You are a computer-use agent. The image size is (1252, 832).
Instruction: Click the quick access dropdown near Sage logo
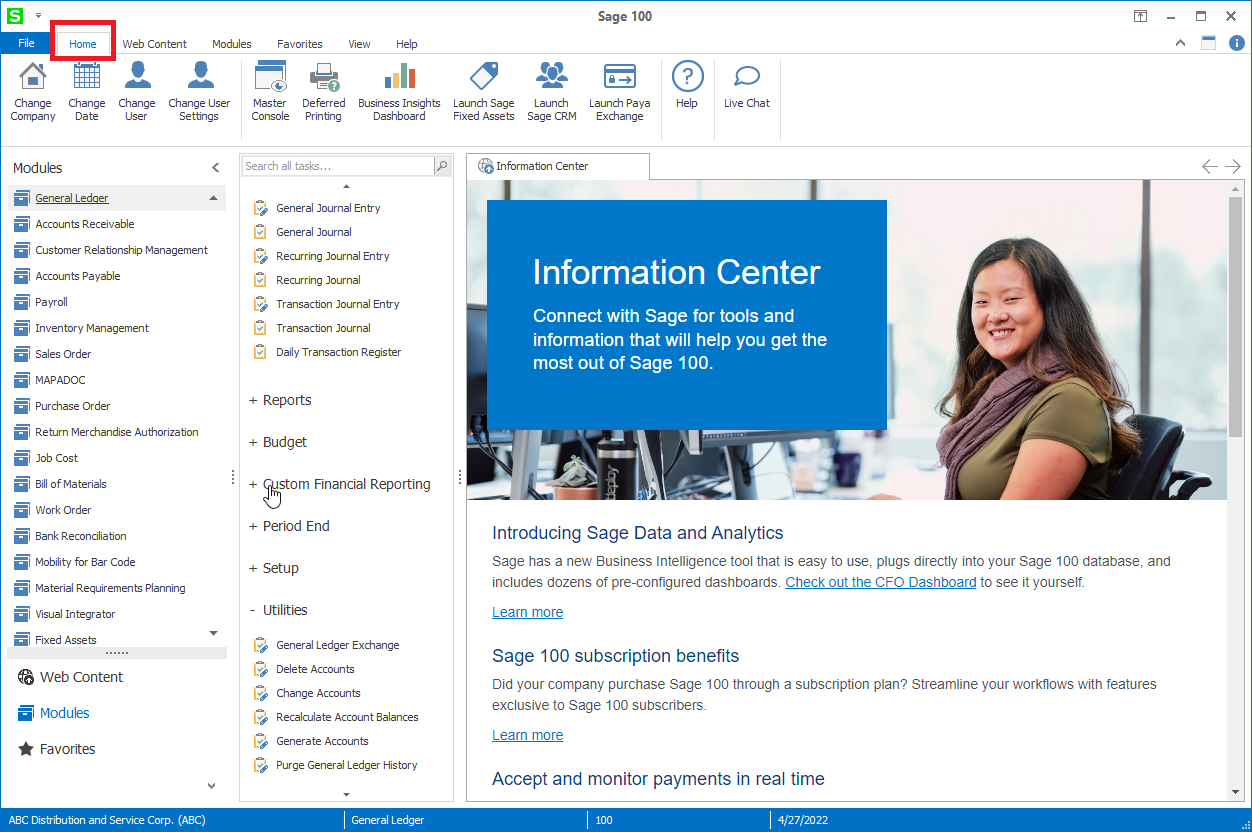[x=38, y=16]
